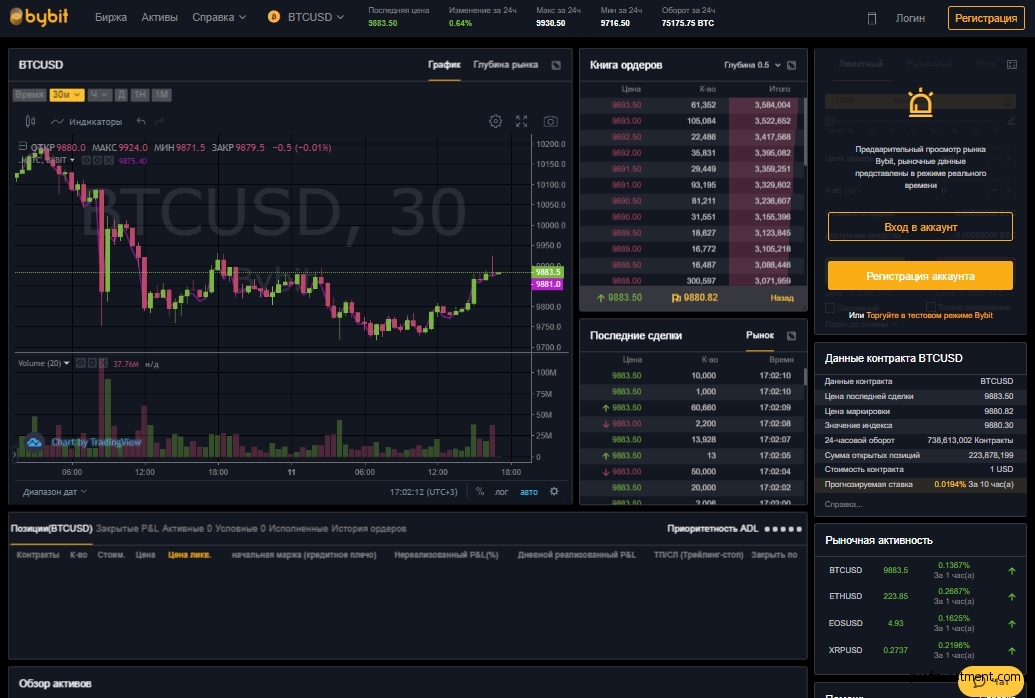Open the Глубина 0.5 depth dropdown

(x=752, y=65)
